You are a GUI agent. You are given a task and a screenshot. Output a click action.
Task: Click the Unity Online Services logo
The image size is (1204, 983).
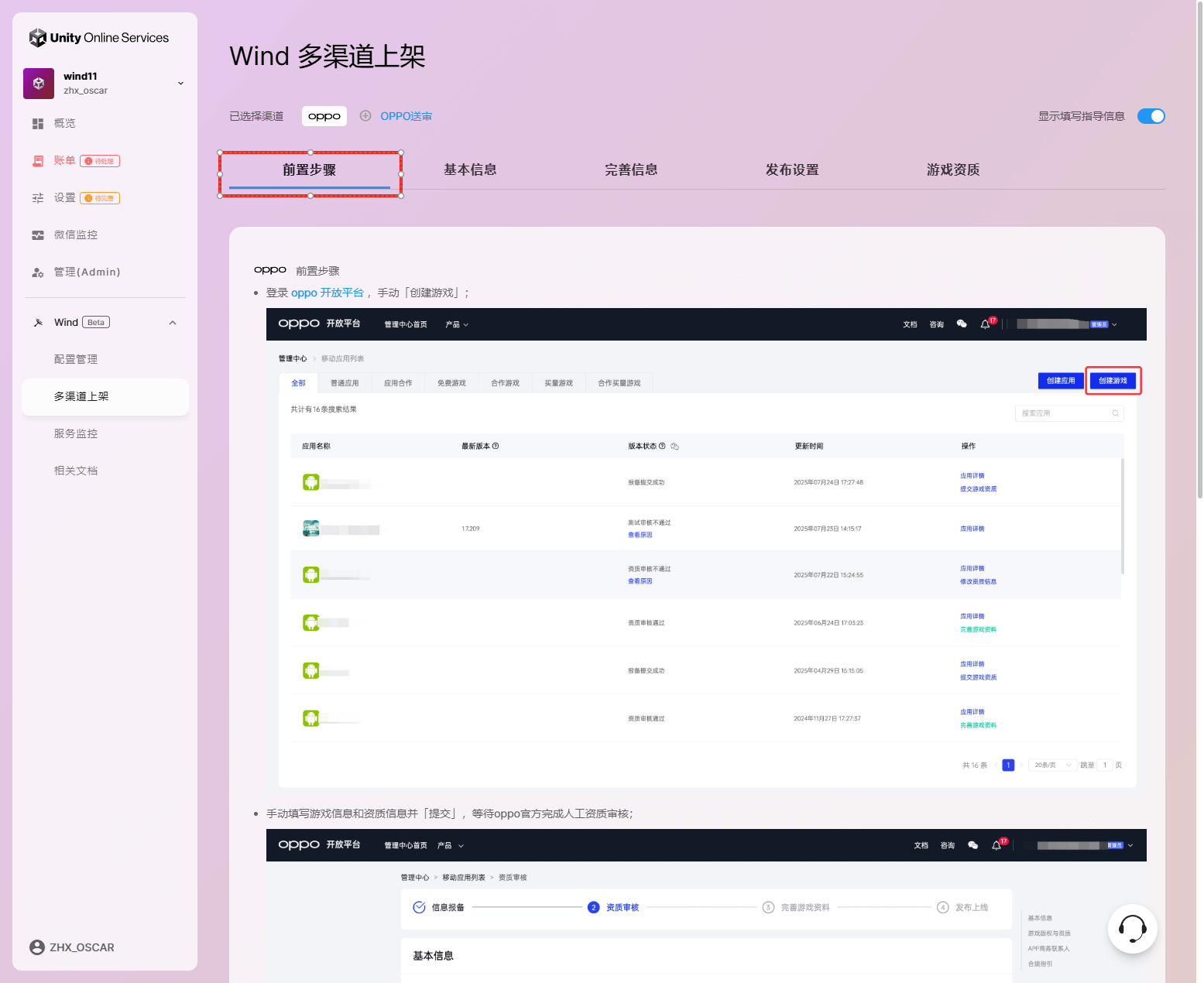pyautogui.click(x=98, y=38)
